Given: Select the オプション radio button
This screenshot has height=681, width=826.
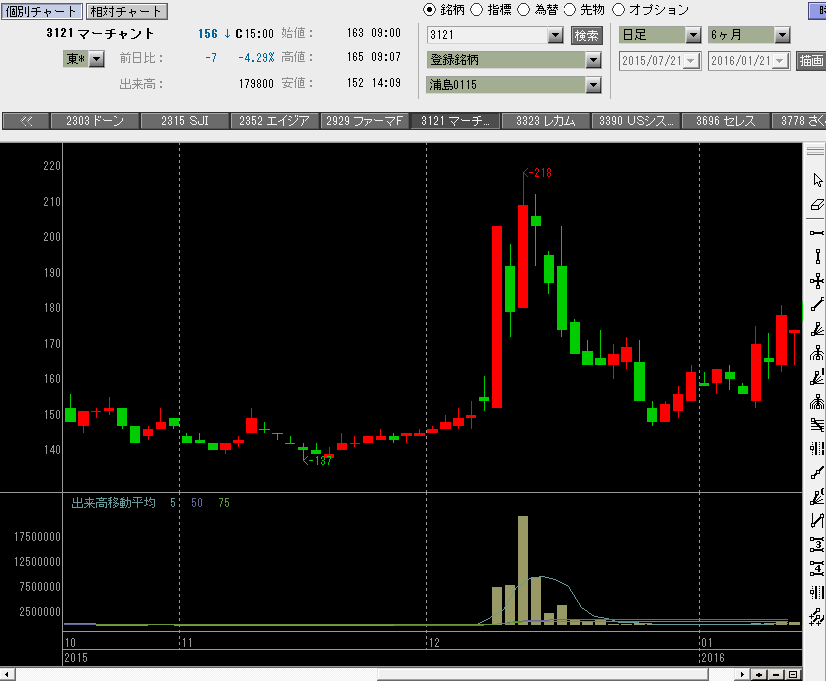Looking at the screenshot, I should [618, 9].
